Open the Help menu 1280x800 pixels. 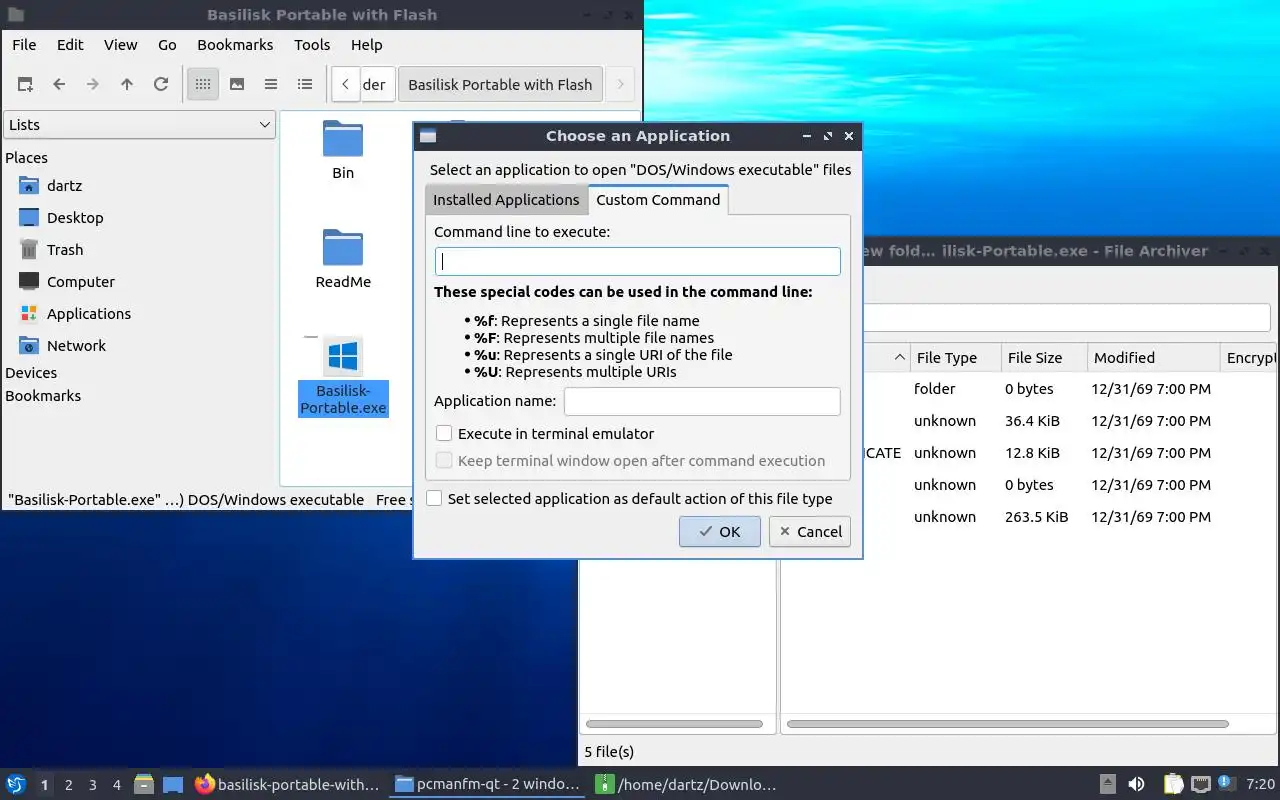[x=366, y=45]
